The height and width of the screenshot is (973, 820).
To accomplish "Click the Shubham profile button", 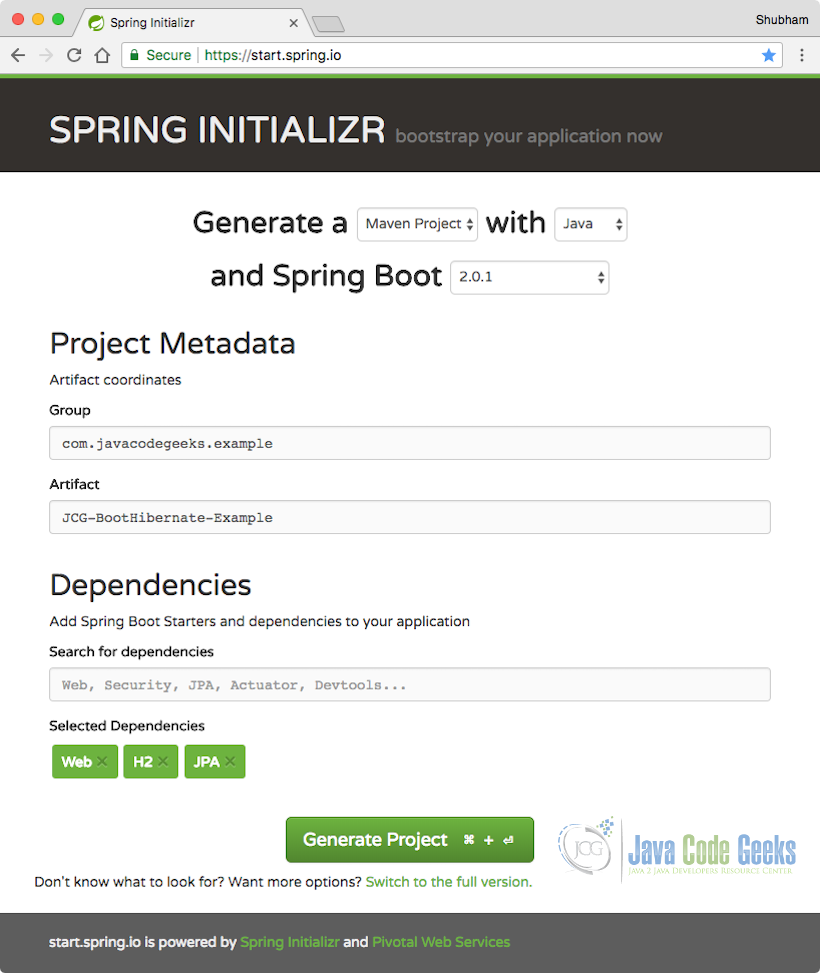I will pos(782,20).
